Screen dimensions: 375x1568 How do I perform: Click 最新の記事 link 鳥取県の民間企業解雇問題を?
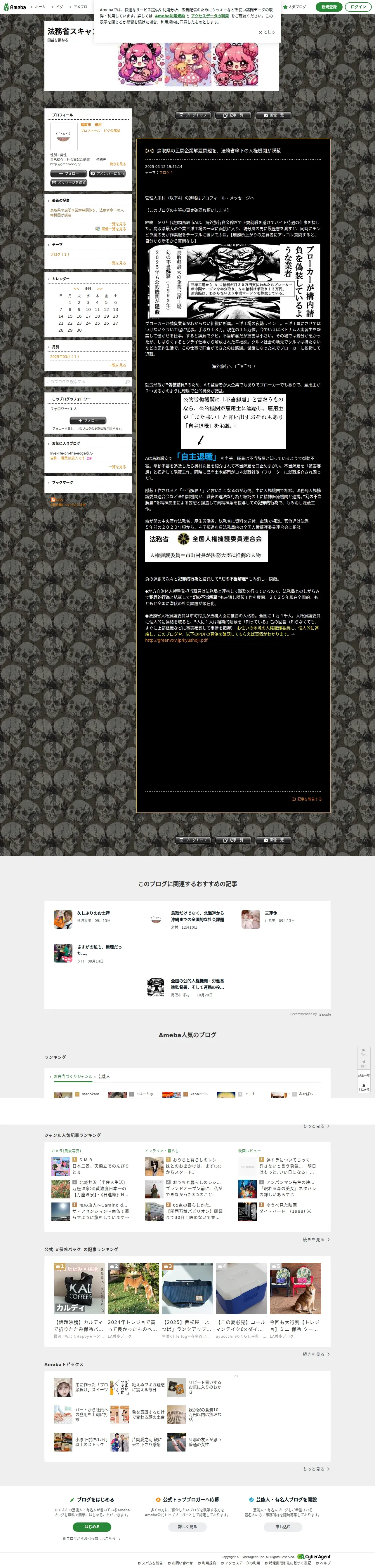click(86, 213)
